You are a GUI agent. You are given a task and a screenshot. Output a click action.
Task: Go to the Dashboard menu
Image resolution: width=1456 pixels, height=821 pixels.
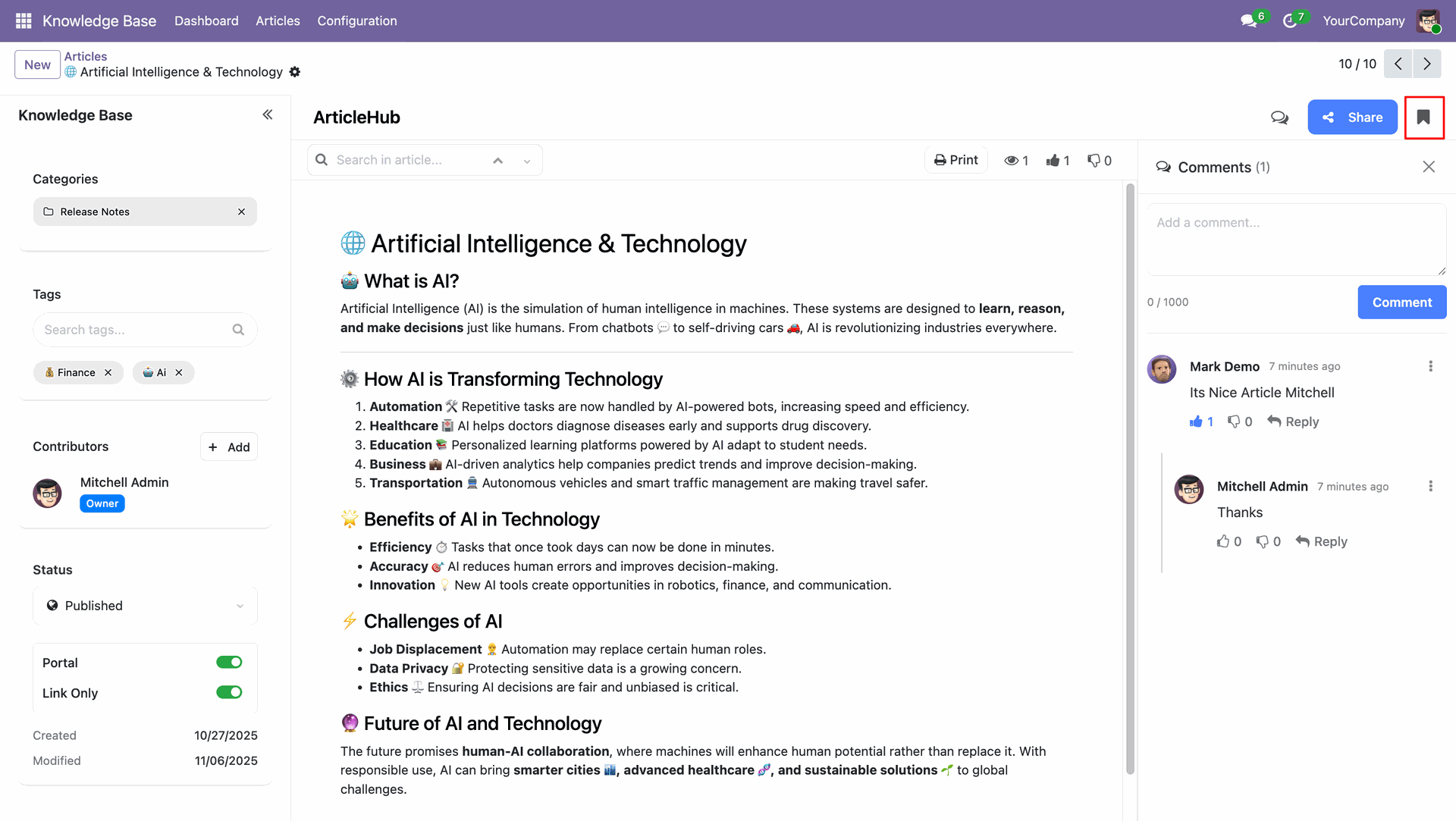(206, 20)
